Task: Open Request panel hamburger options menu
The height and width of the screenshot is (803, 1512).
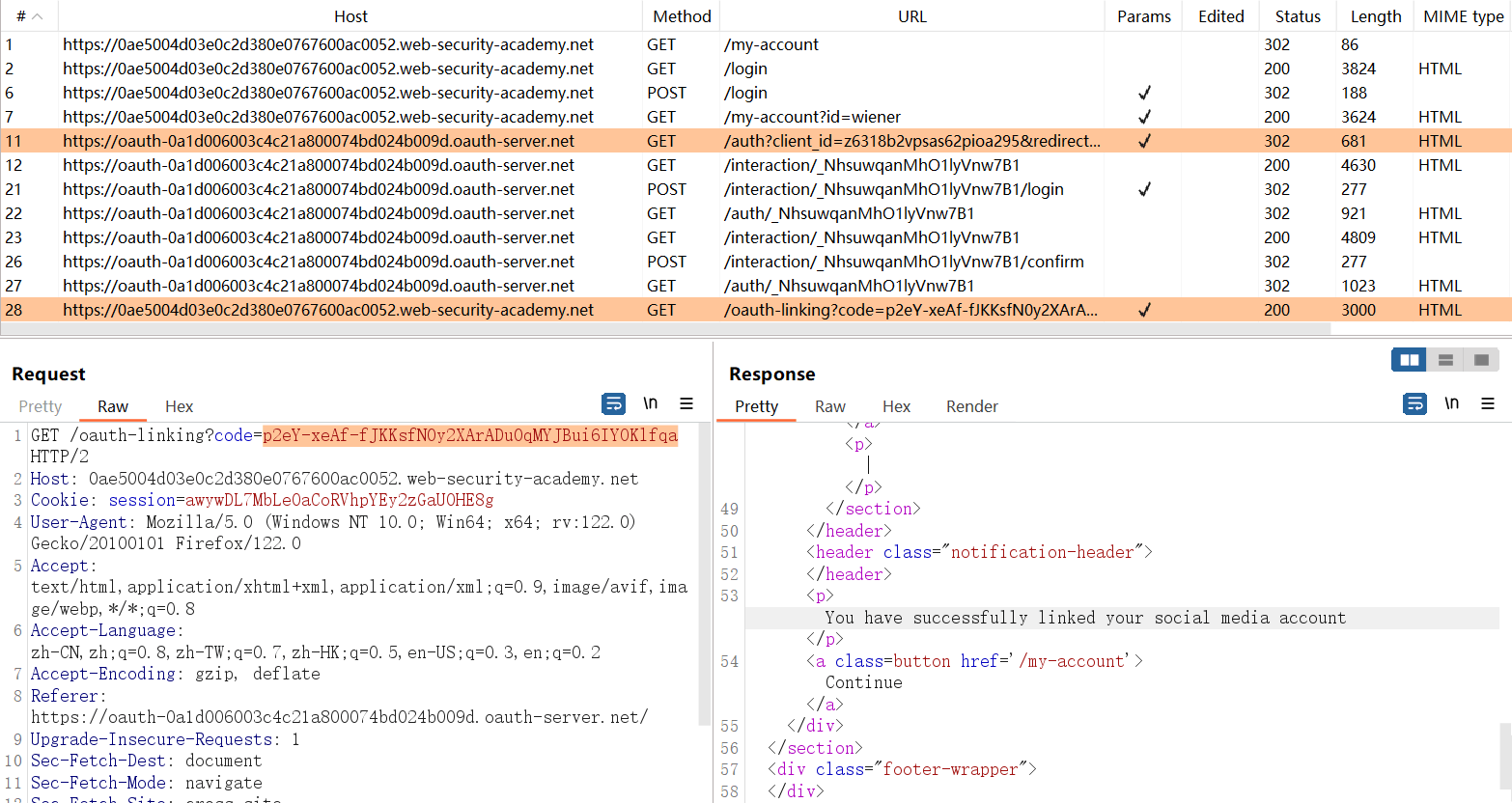Action: point(686,403)
